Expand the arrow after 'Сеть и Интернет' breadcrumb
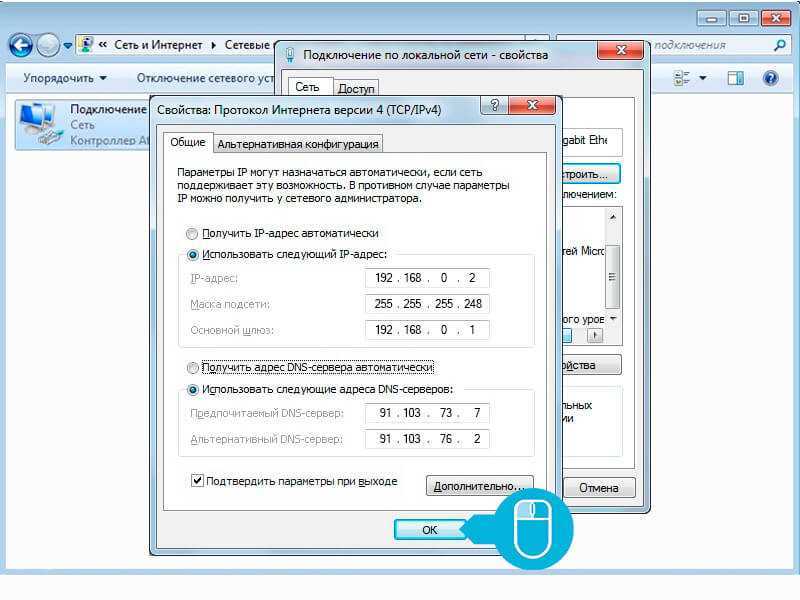Image resolution: width=800 pixels, height=600 pixels. coord(214,45)
